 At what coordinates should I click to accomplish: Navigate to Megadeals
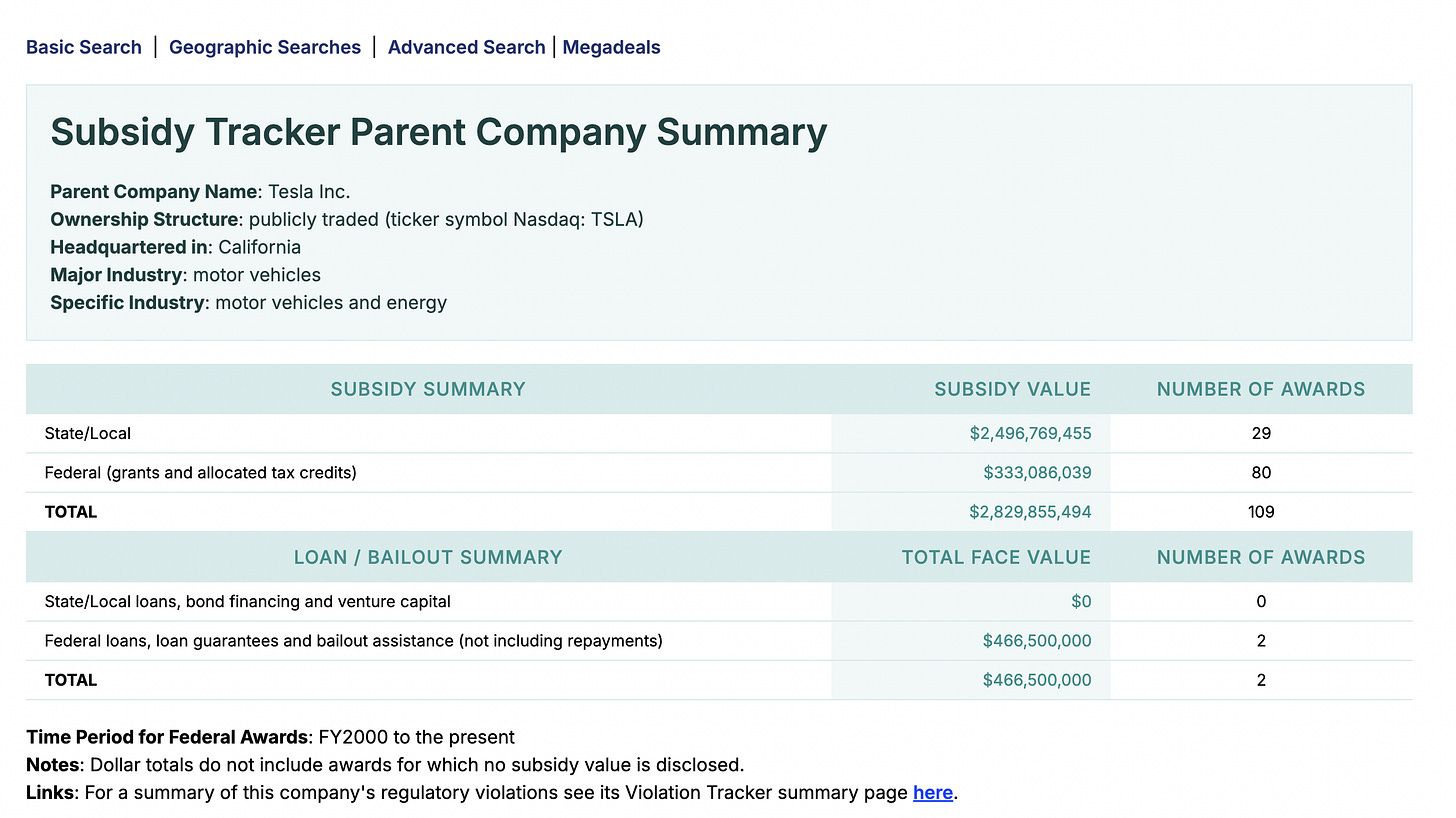tap(611, 47)
